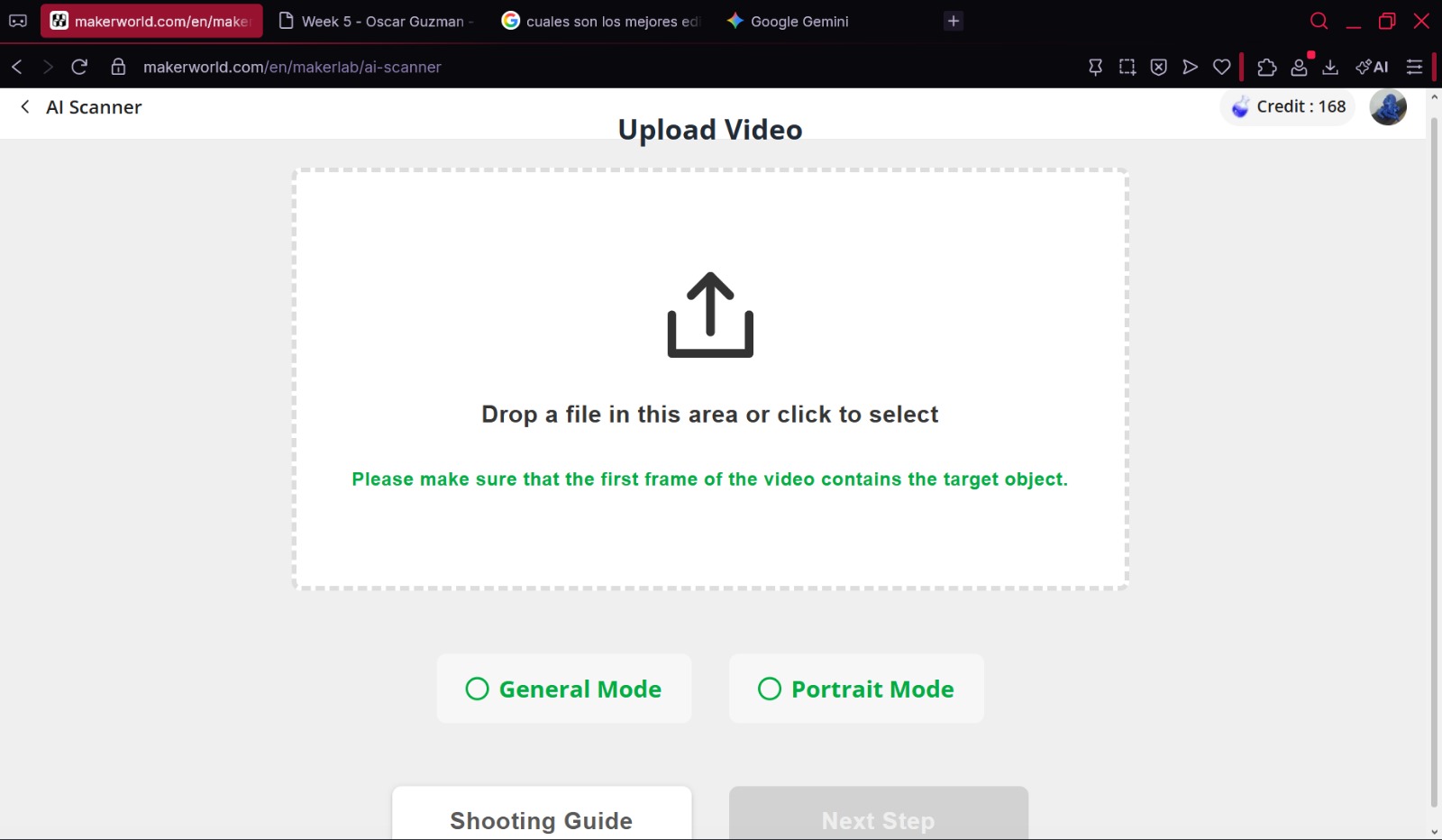This screenshot has height=840, width=1442.
Task: Click the site security lock icon
Action: click(x=118, y=67)
